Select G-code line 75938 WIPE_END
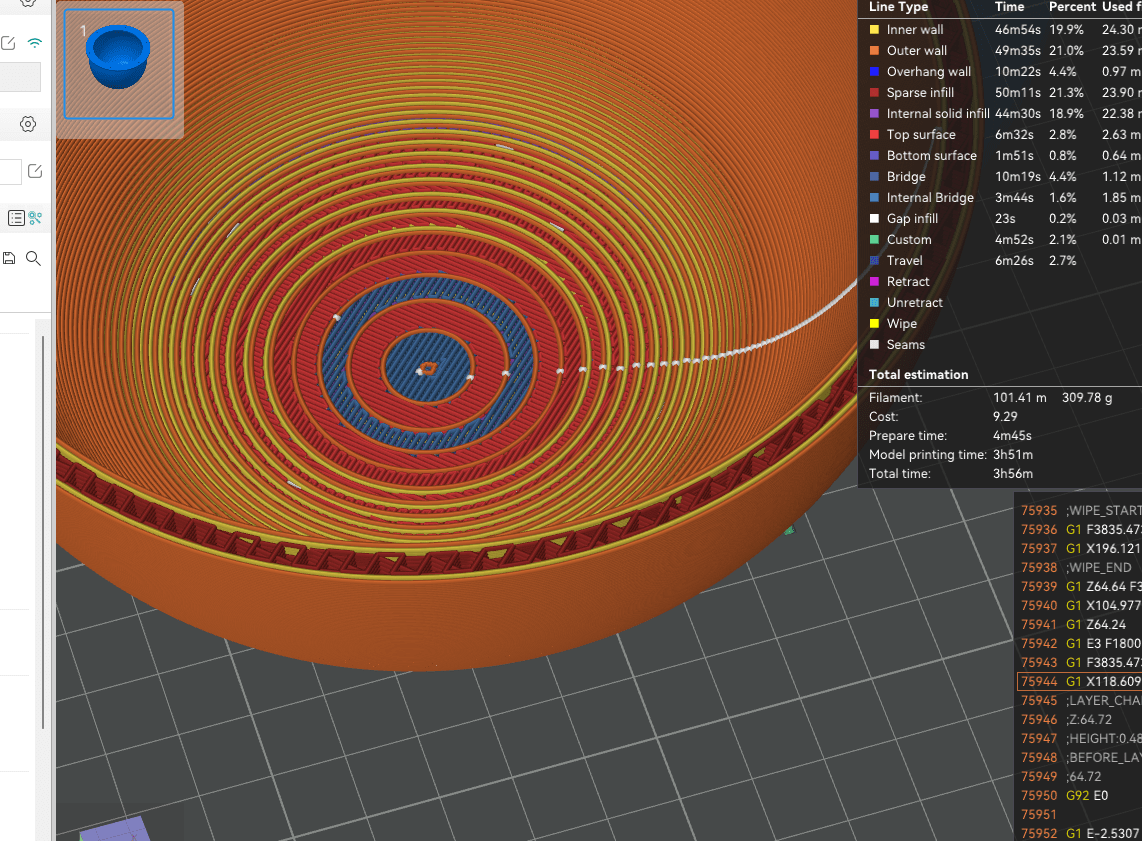 click(x=1079, y=568)
